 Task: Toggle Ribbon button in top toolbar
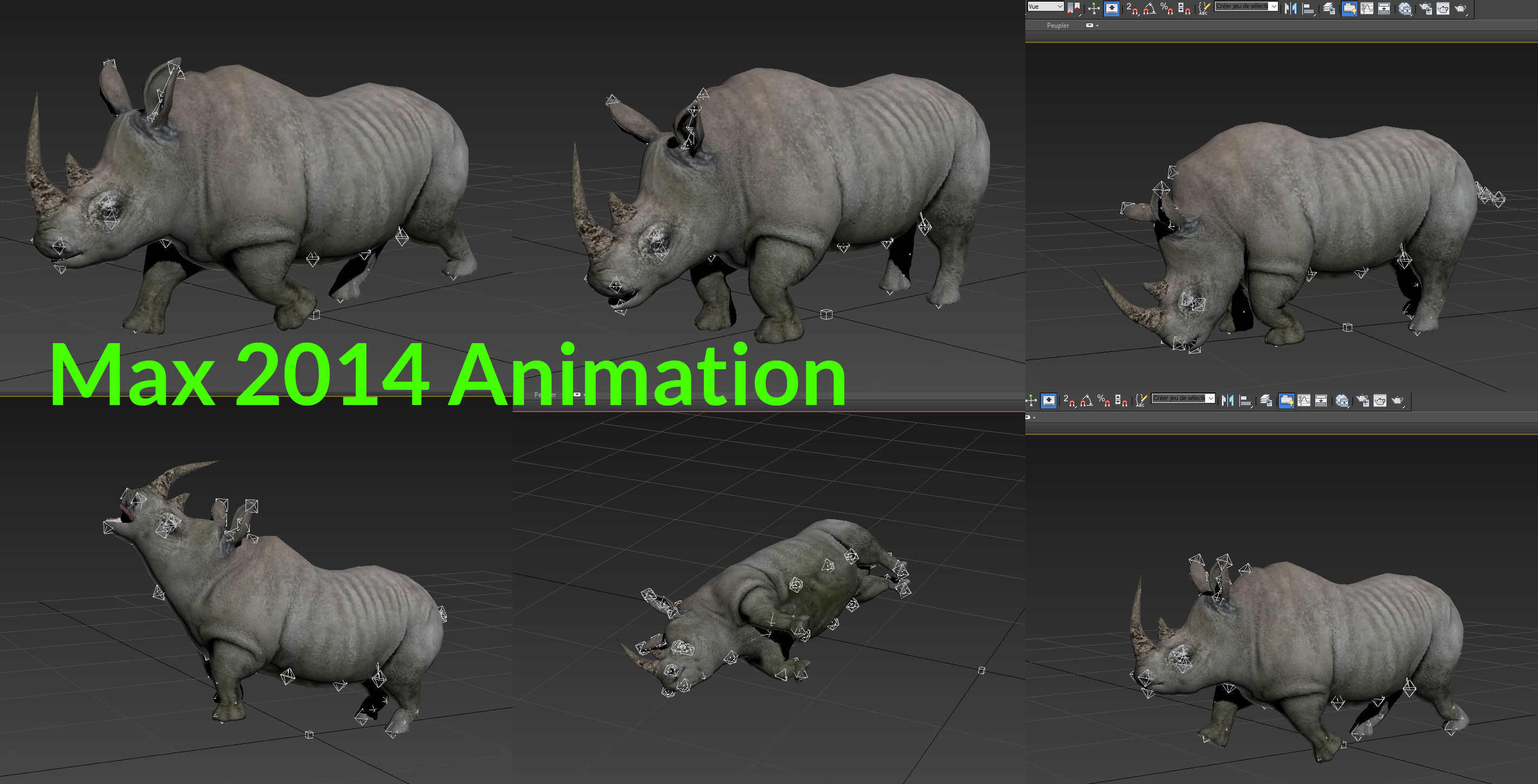pos(1350,8)
